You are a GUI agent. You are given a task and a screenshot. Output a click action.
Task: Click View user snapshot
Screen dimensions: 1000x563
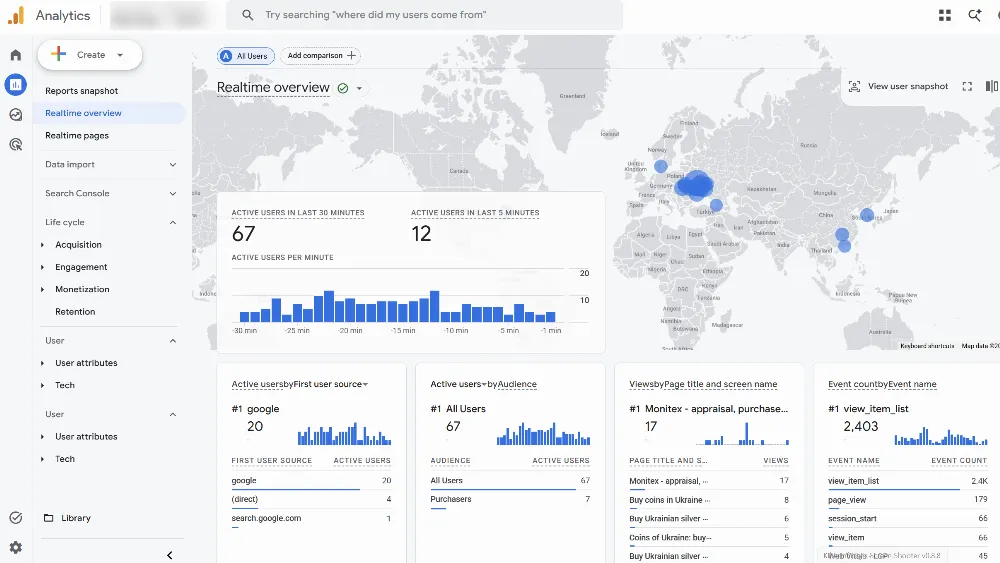click(908, 86)
